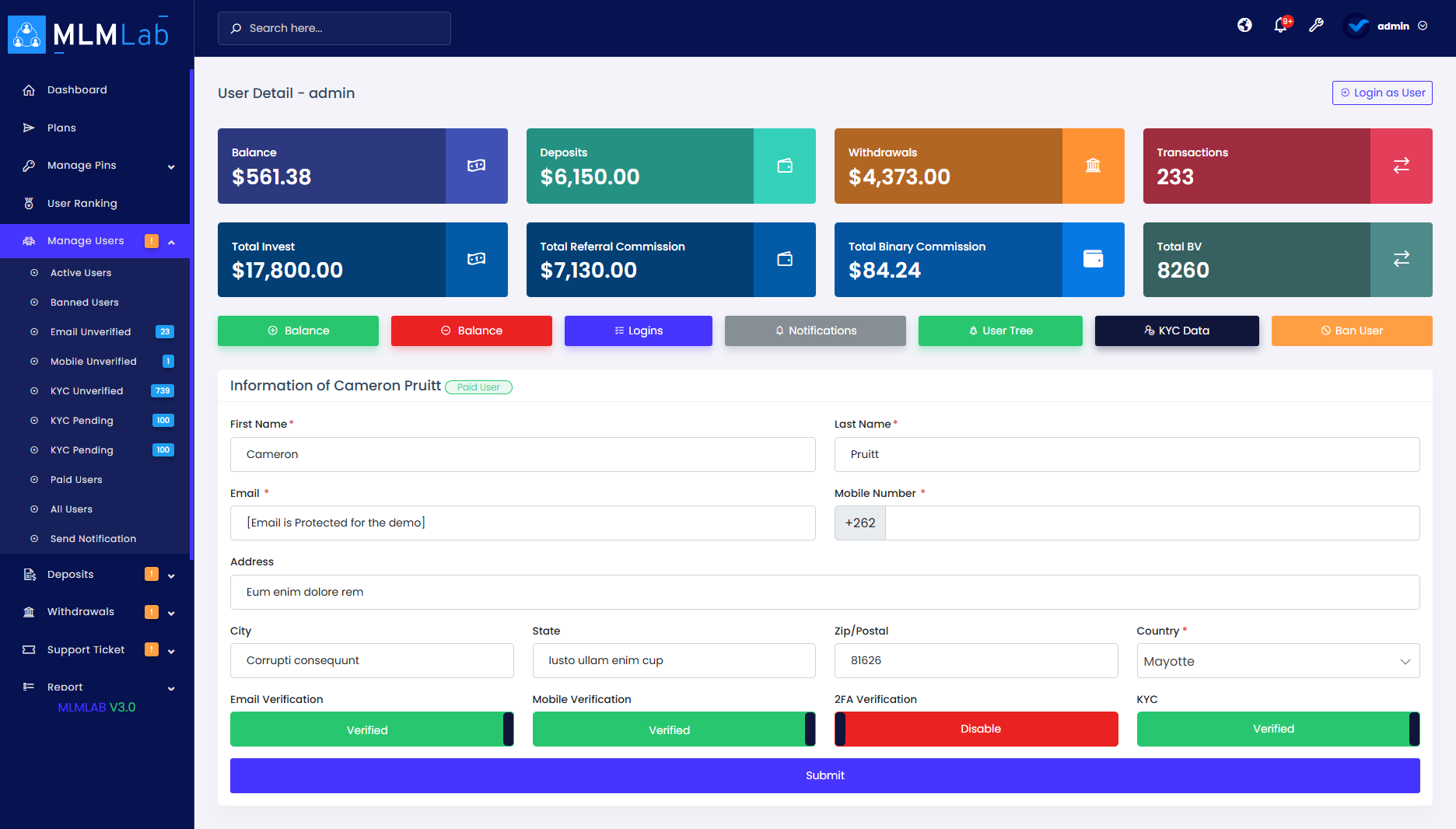Click the Support Ticket sidebar icon
Image resolution: width=1456 pixels, height=829 pixels.
coord(29,649)
